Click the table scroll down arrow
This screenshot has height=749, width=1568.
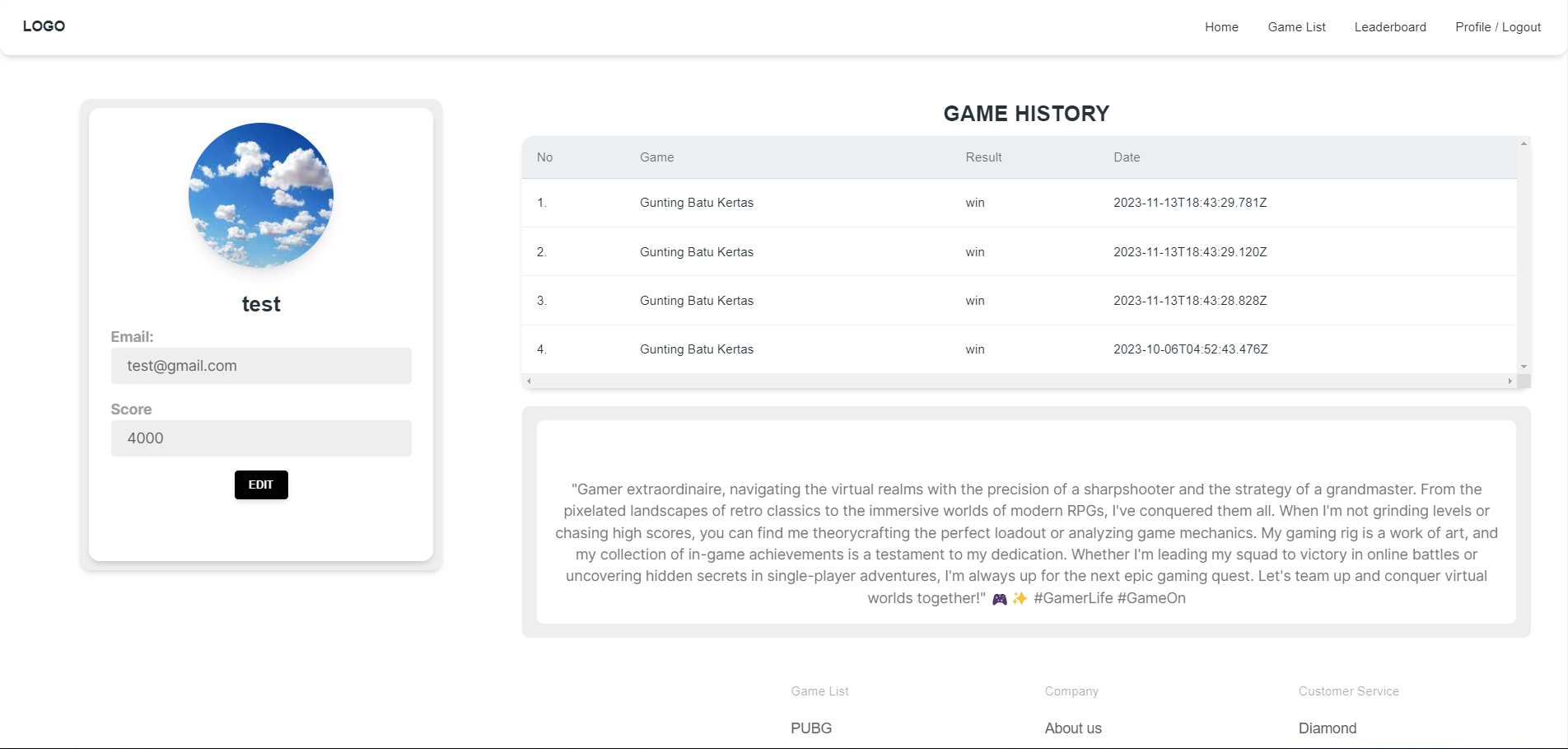coord(1524,367)
